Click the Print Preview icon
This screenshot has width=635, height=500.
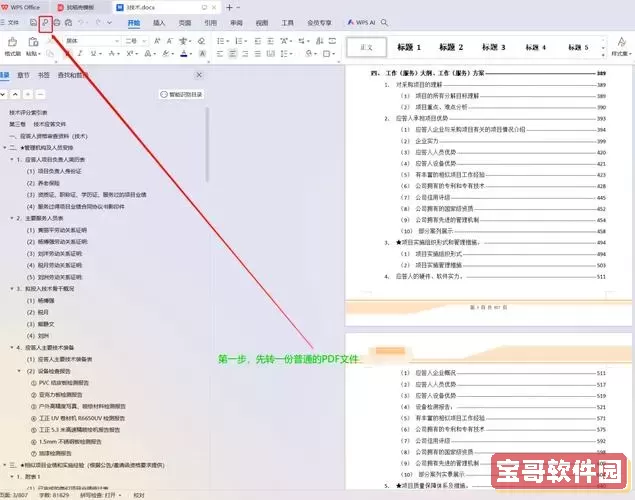[69, 23]
